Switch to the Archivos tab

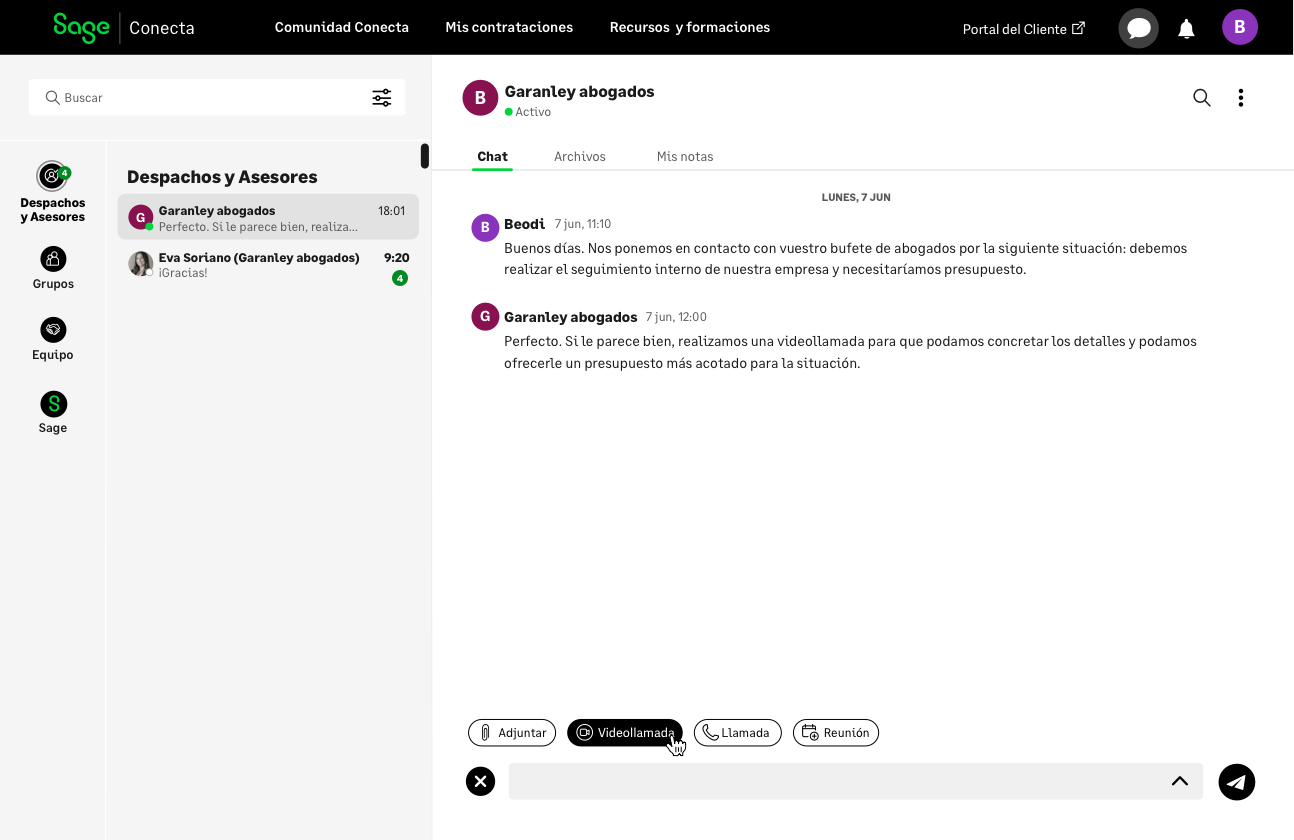[580, 157]
